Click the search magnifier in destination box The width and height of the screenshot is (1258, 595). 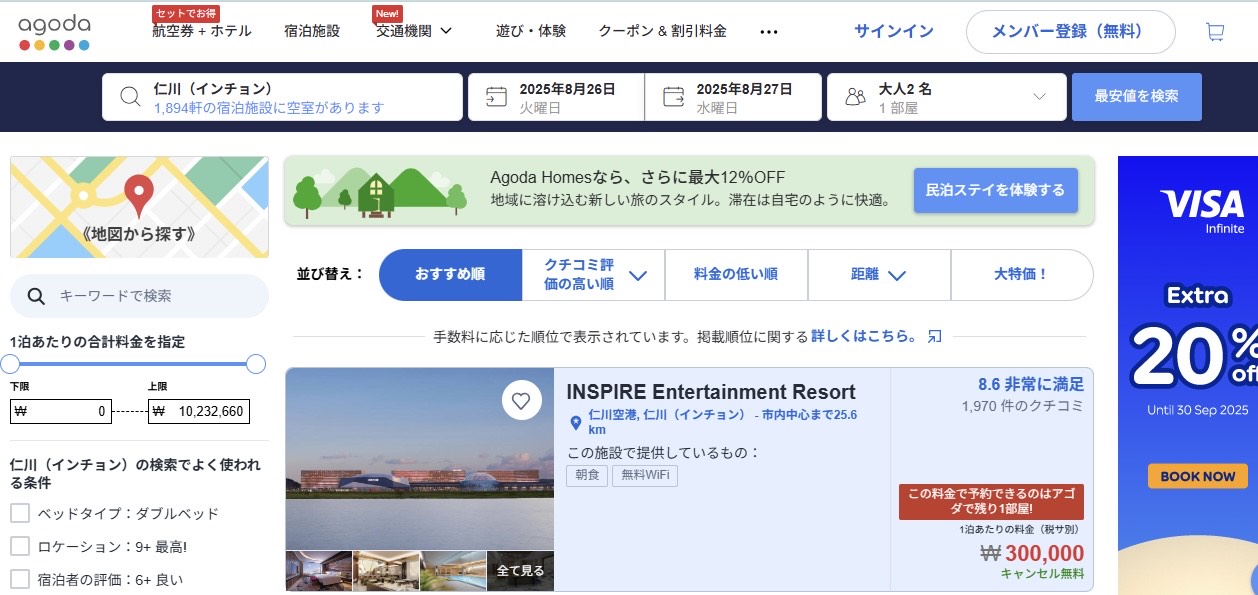coord(130,97)
